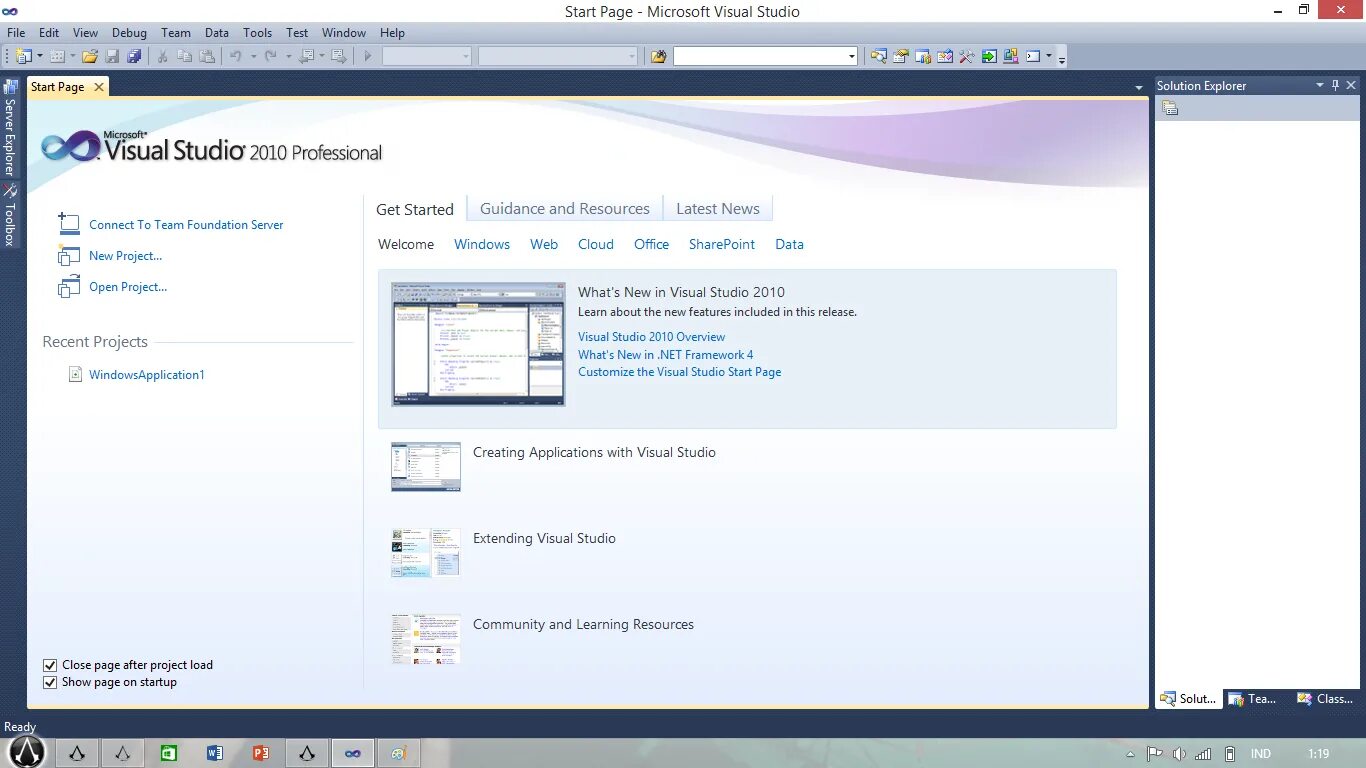Open the Solution Configurations combo box

pyautogui.click(x=427, y=56)
